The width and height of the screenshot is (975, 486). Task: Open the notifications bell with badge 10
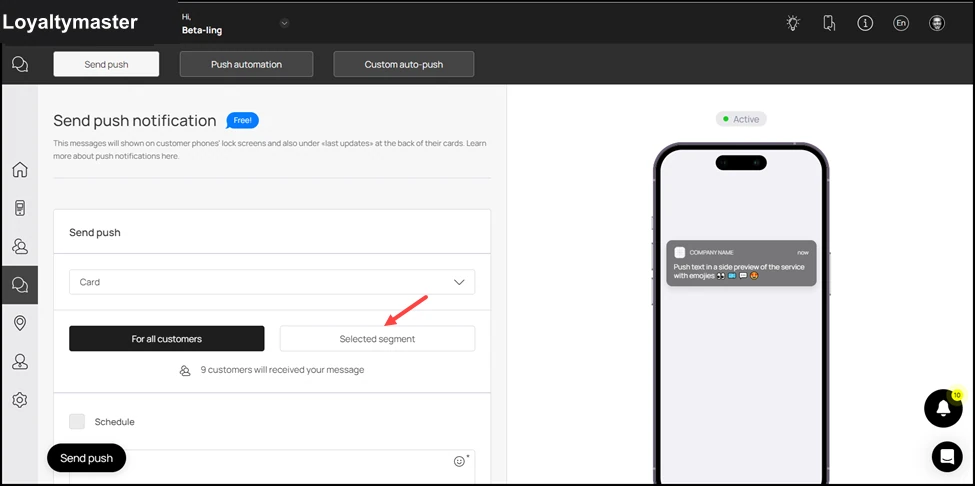943,408
